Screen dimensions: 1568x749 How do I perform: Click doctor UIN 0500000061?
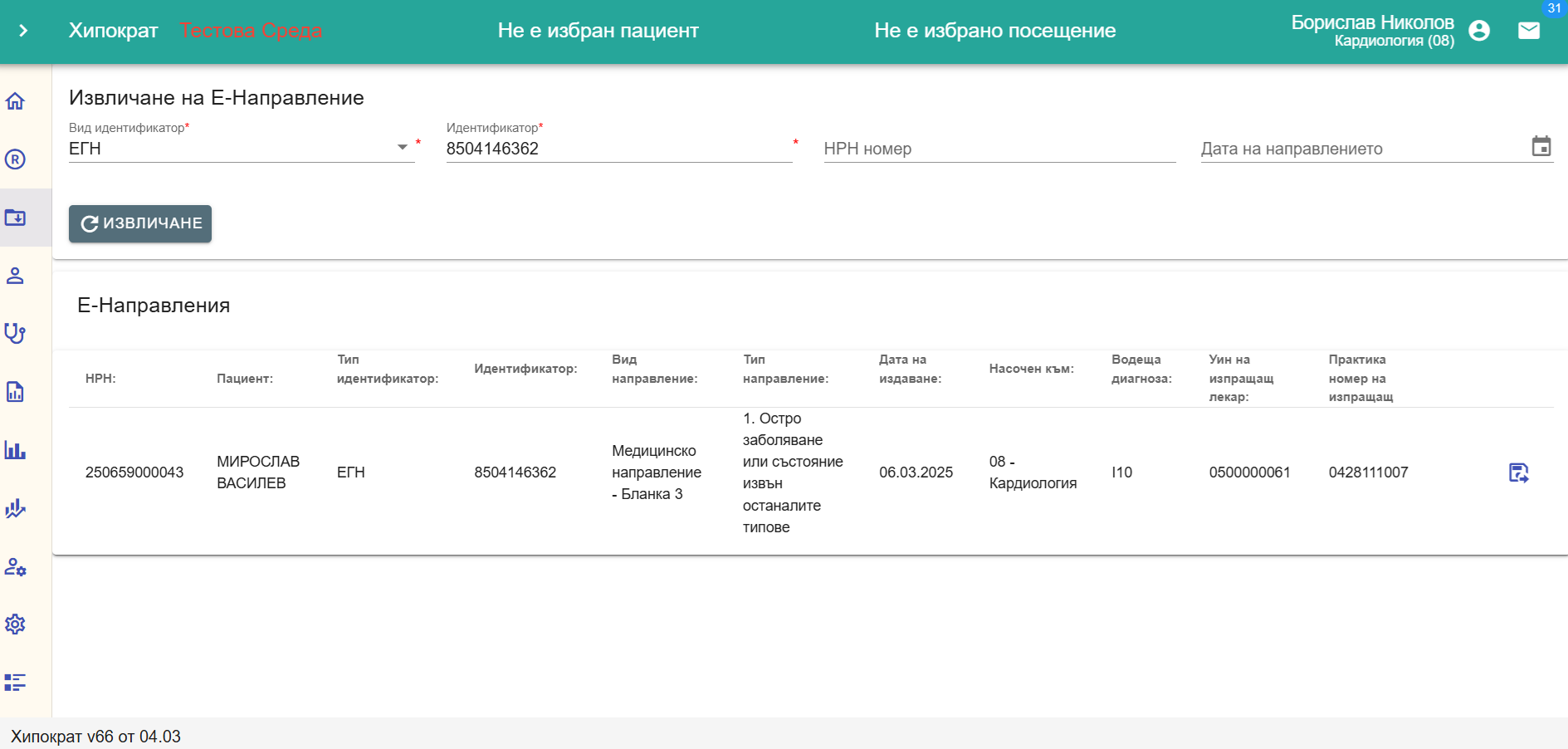point(1250,472)
